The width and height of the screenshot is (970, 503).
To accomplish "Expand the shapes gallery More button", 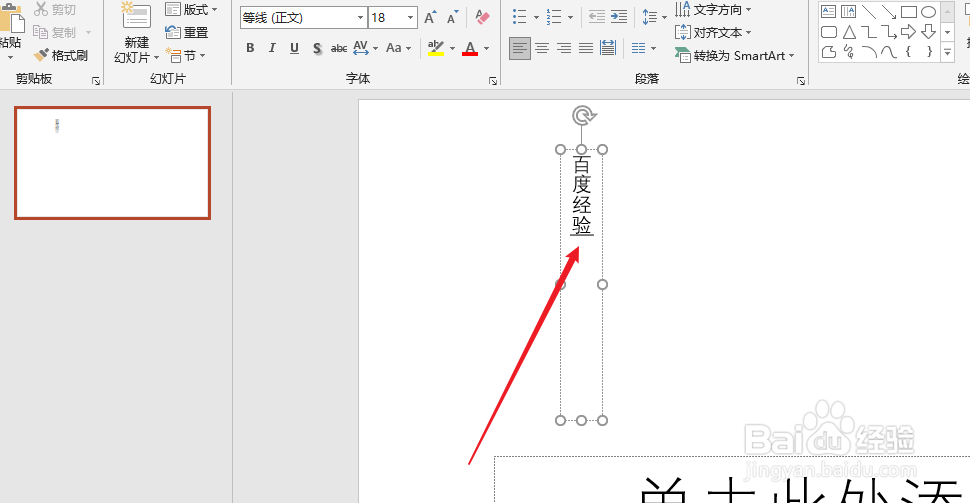I will (x=947, y=53).
